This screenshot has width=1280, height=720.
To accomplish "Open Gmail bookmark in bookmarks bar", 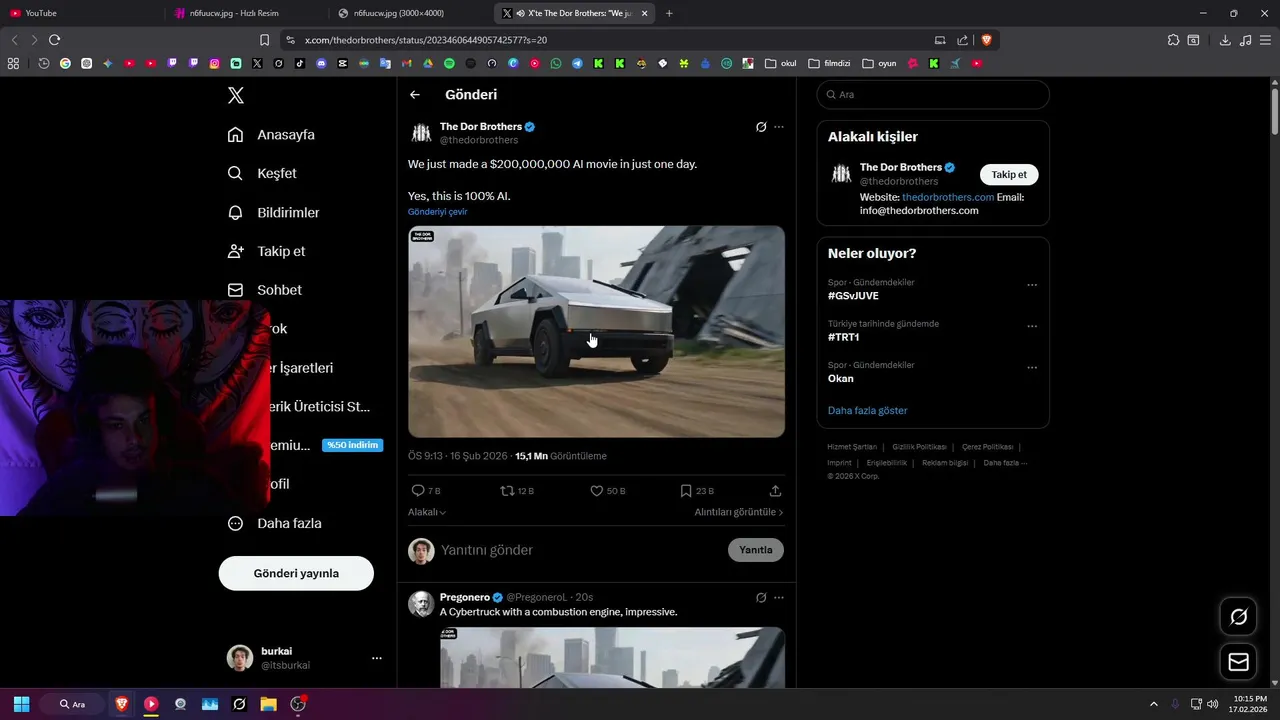I will (x=406, y=63).
